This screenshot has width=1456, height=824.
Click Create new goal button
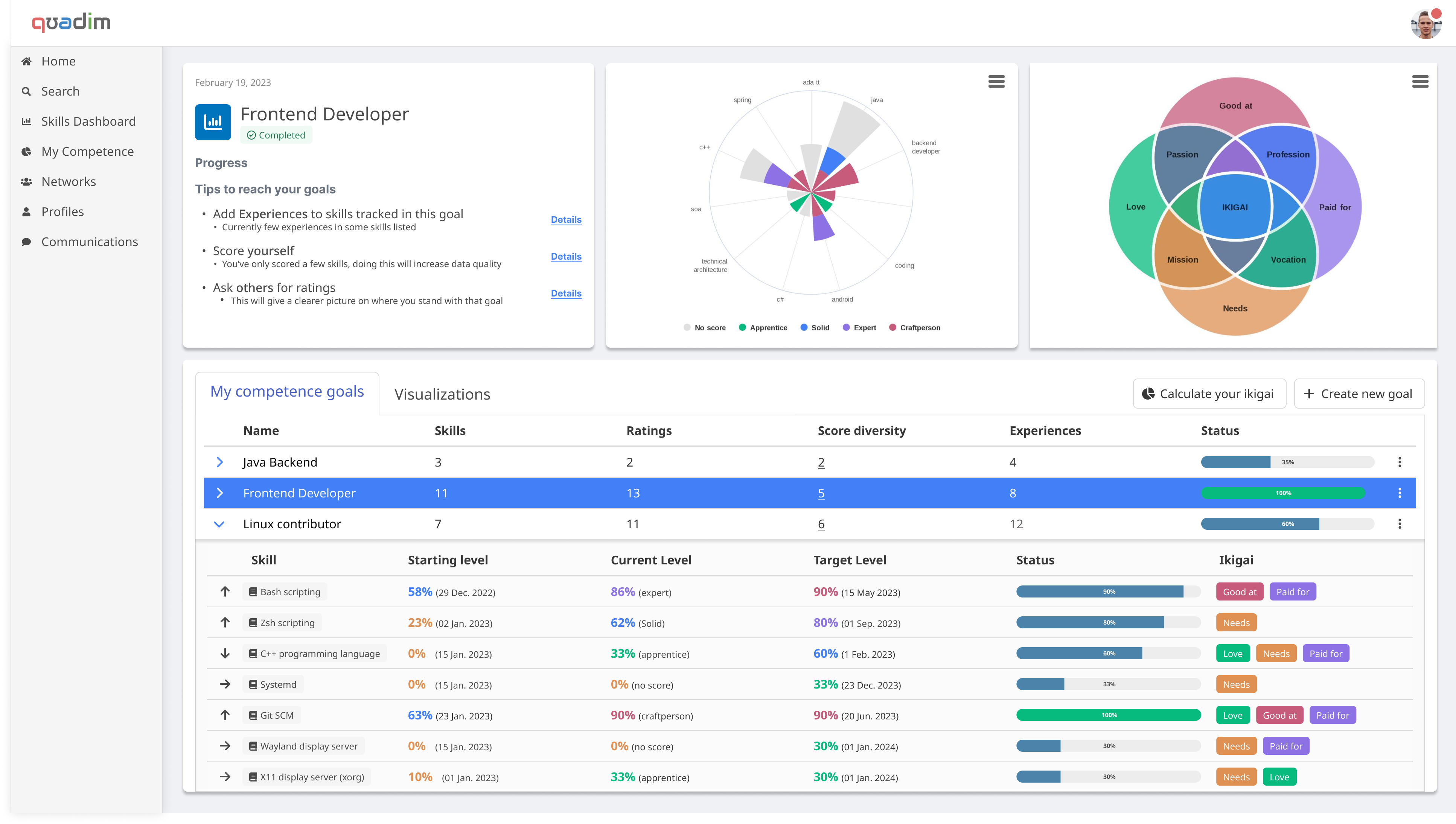[1359, 394]
